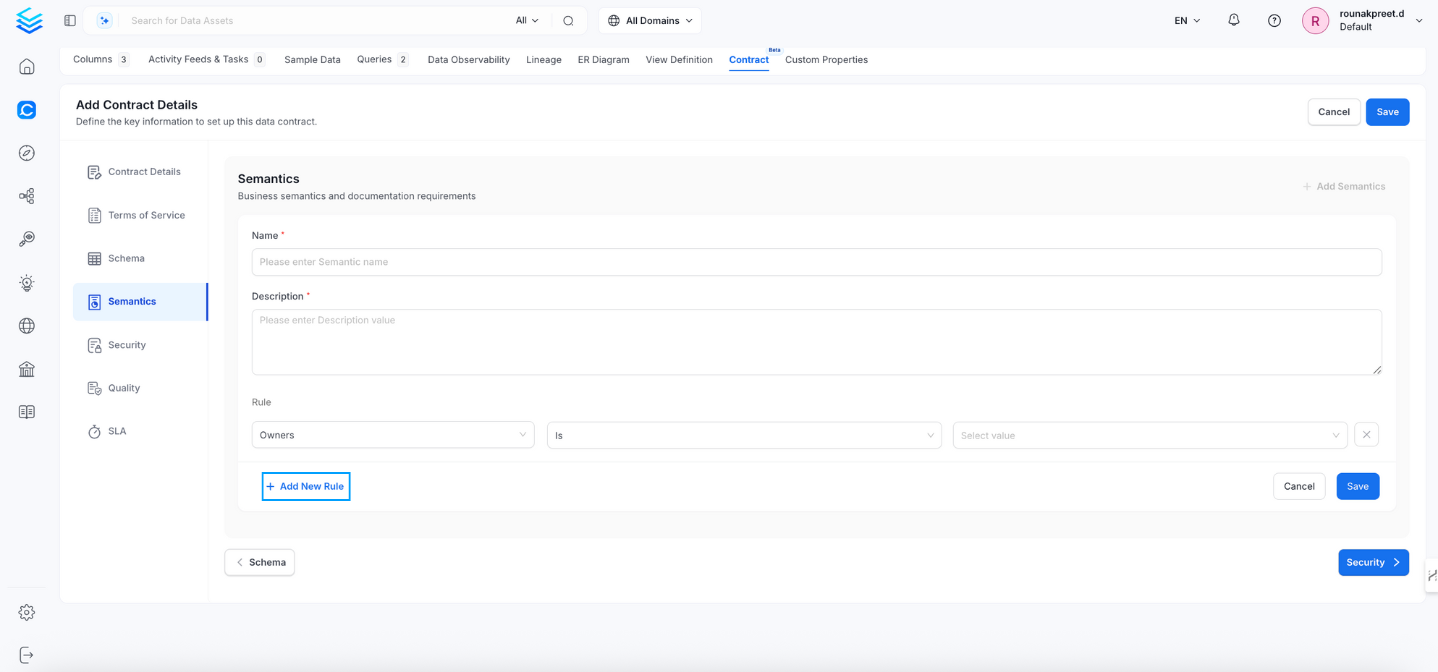
Task: Open the All Domains dropdown
Action: [649, 20]
